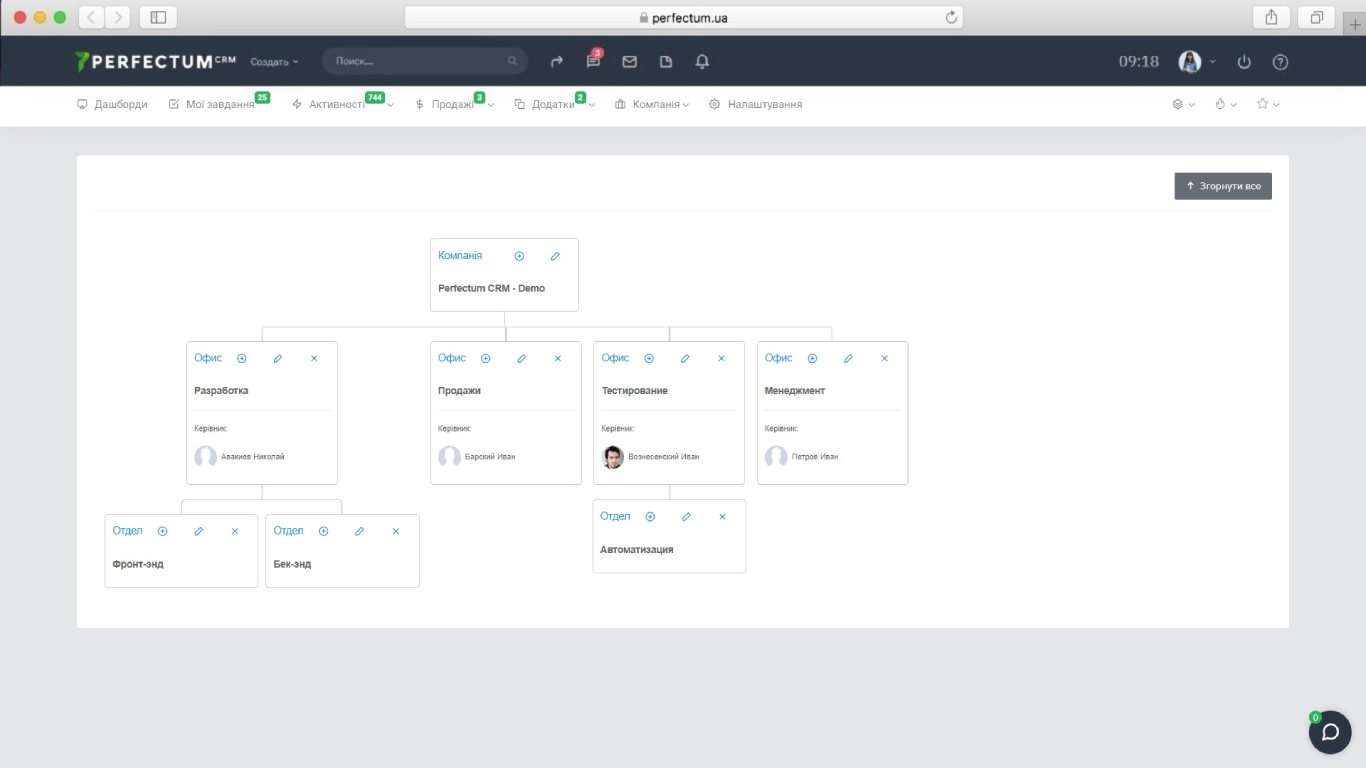Add a sub-unit under Тестирование office

649,358
